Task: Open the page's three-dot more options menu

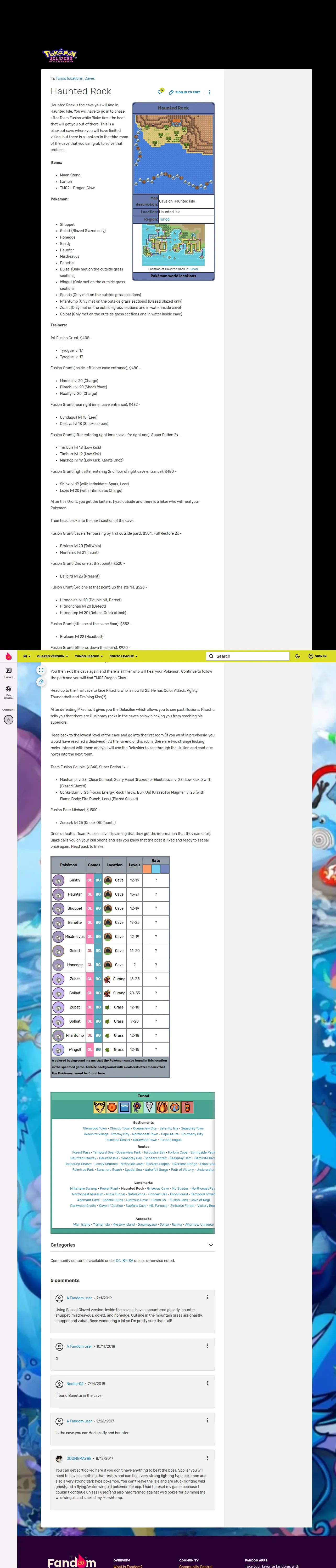Action: [x=209, y=93]
